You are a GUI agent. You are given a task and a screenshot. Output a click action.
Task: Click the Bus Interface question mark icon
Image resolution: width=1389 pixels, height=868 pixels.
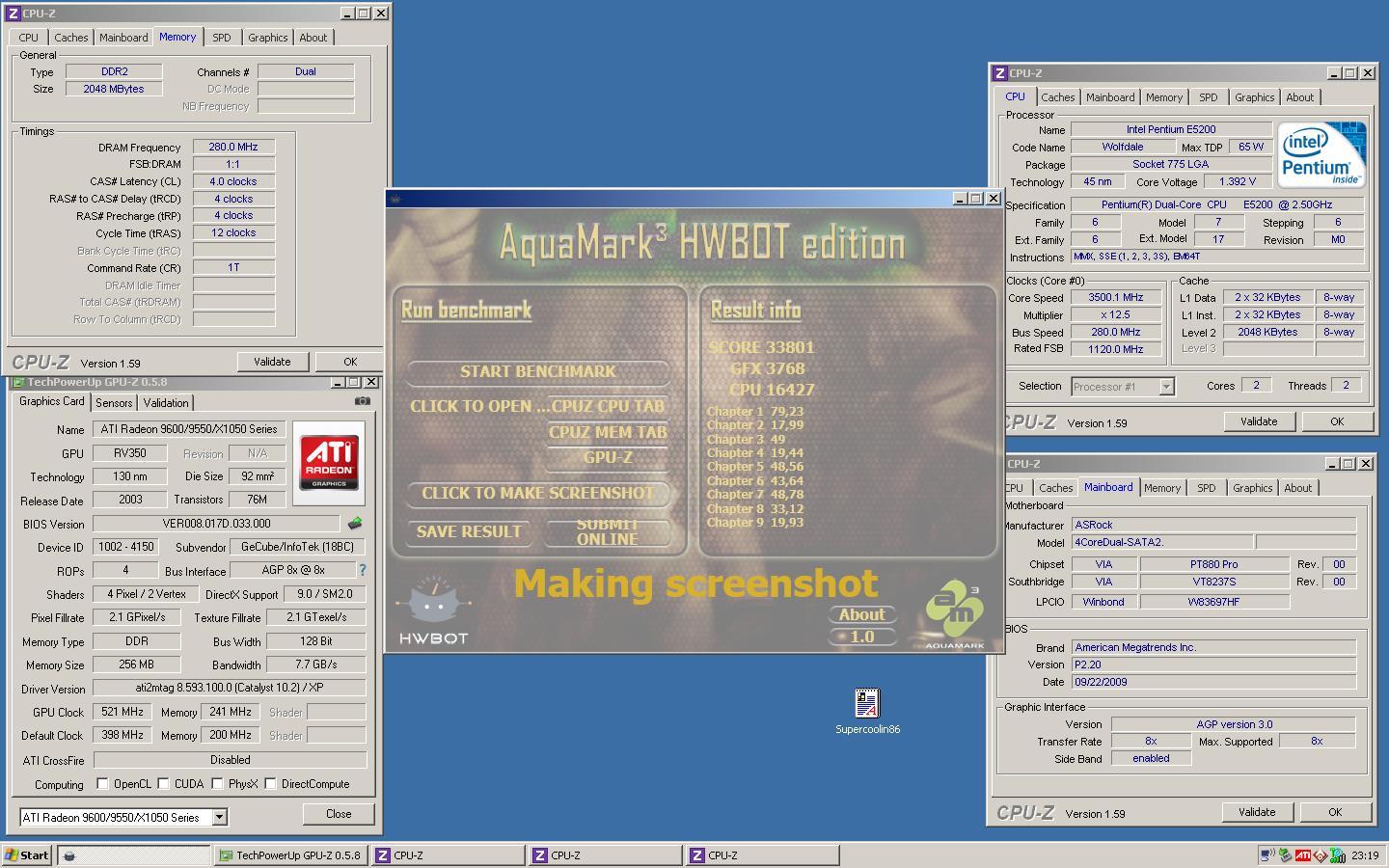pyautogui.click(x=363, y=570)
